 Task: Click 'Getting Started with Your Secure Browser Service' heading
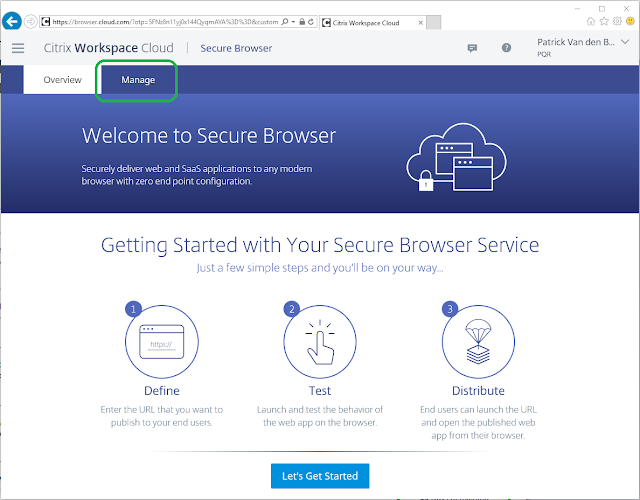(320, 245)
